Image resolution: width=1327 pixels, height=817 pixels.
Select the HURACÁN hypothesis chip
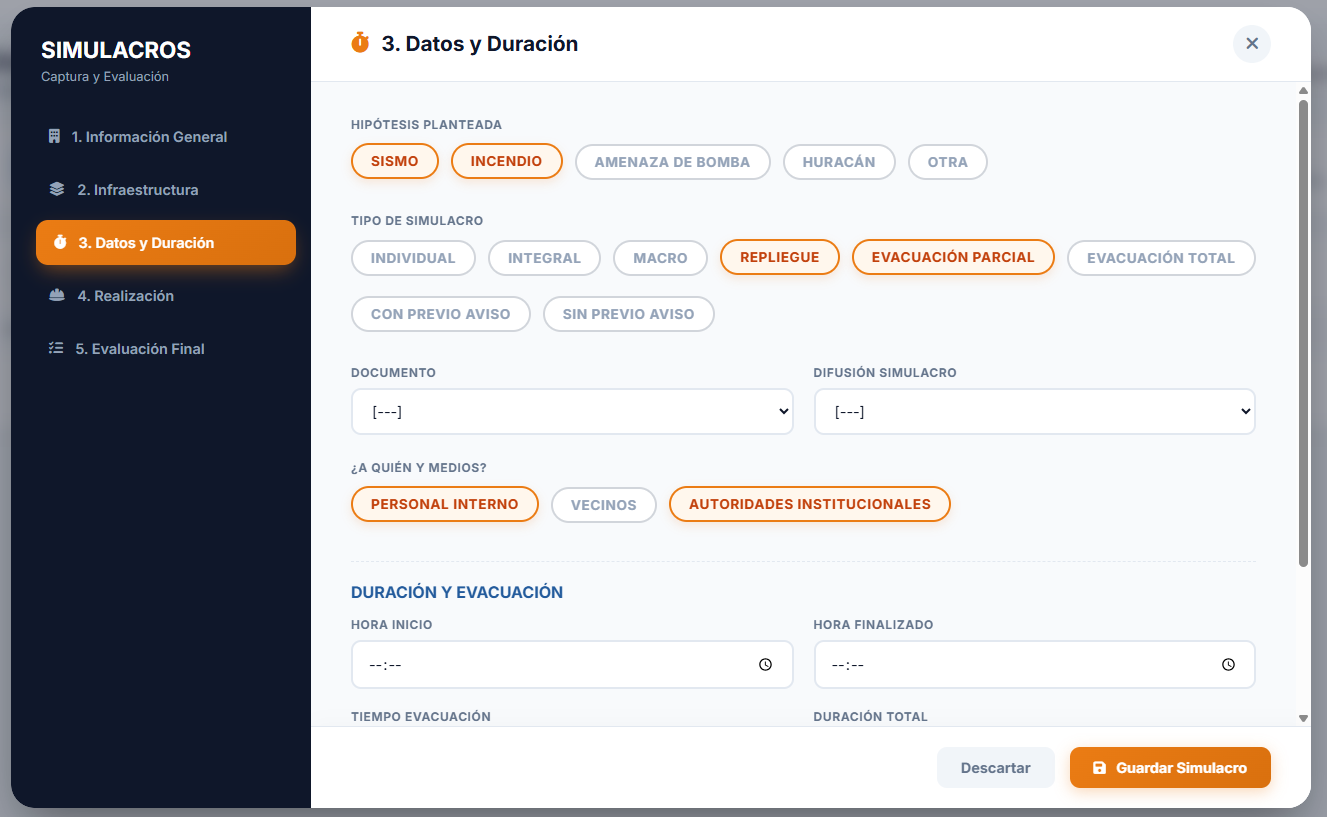(839, 162)
